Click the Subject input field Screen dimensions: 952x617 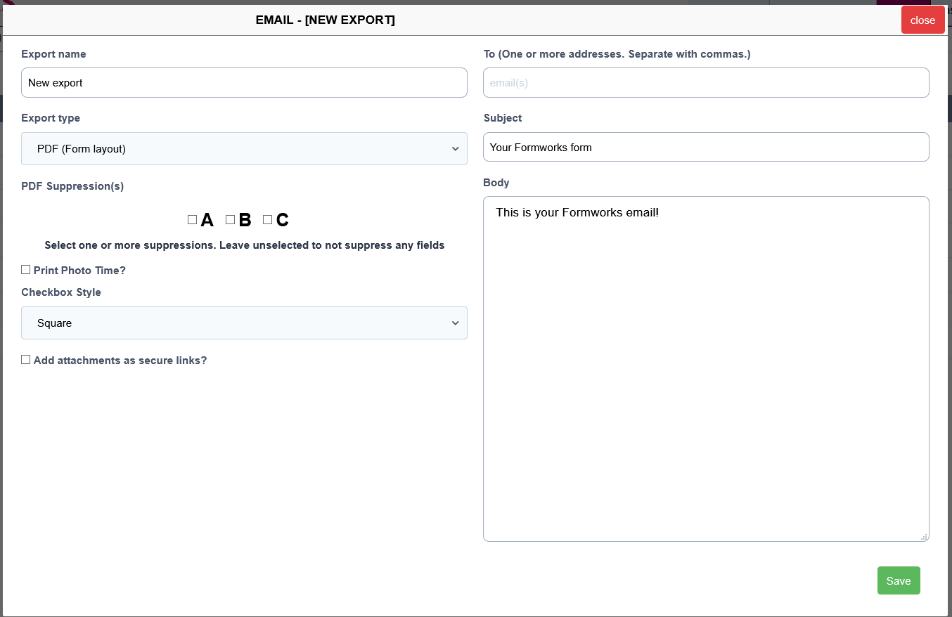(x=706, y=147)
